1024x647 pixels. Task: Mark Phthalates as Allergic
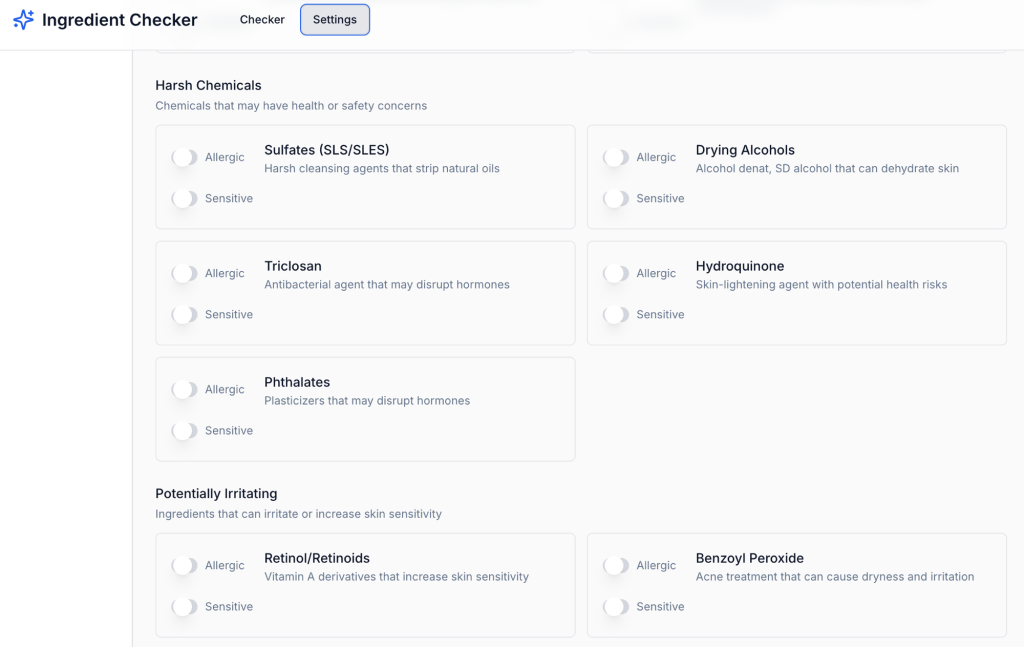pos(185,389)
